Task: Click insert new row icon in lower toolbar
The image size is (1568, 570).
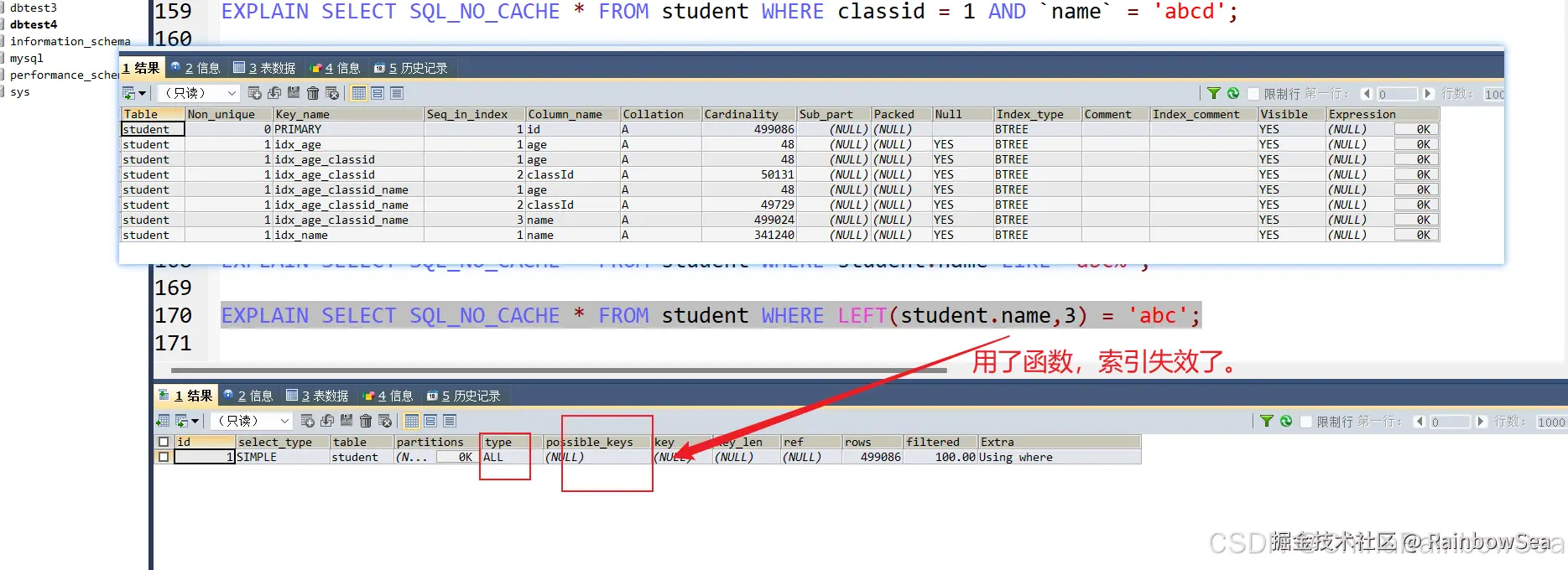Action: point(307,421)
